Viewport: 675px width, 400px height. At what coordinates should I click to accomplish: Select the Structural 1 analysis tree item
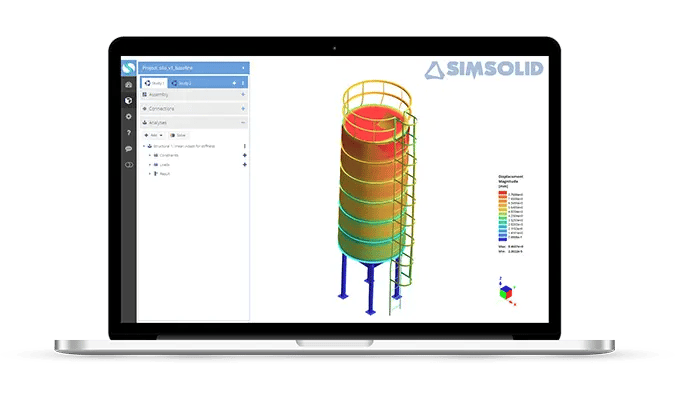pyautogui.click(x=184, y=146)
